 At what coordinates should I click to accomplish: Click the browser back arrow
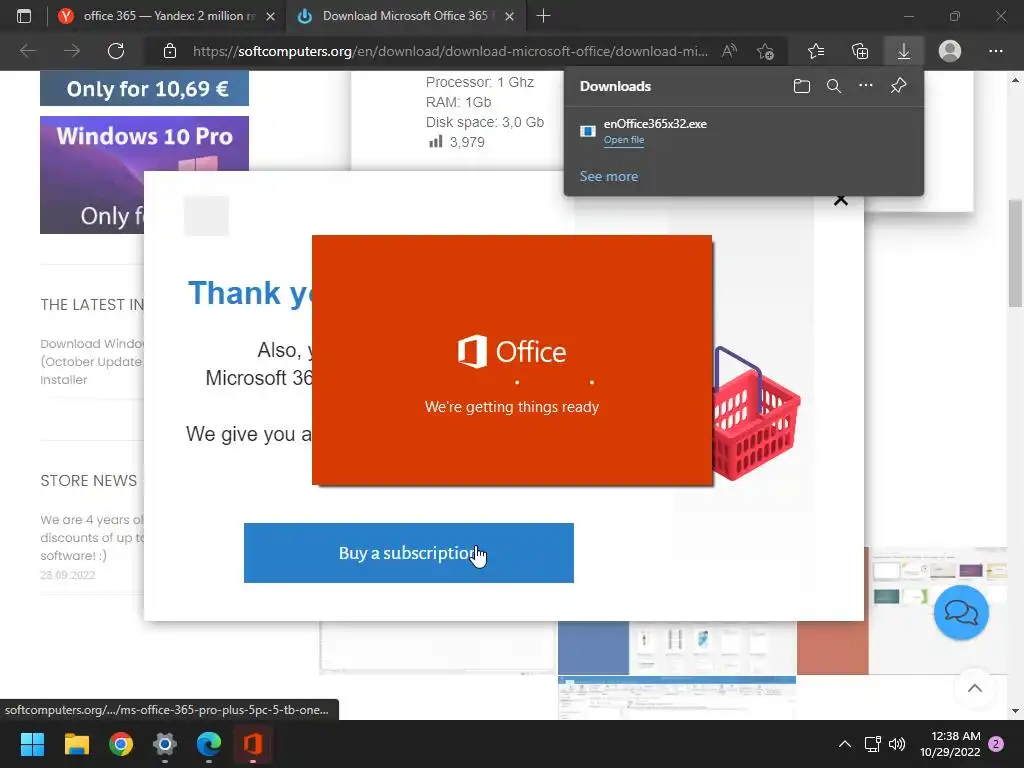click(27, 51)
